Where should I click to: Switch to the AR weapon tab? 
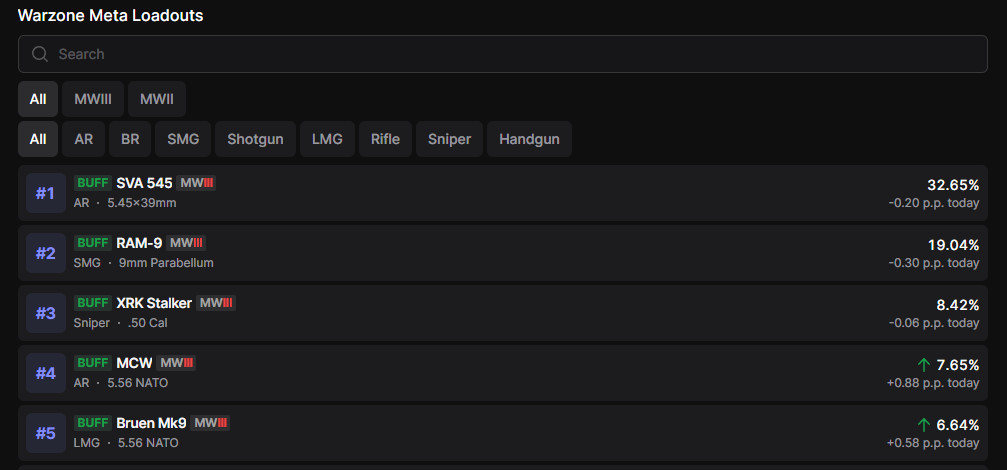84,139
